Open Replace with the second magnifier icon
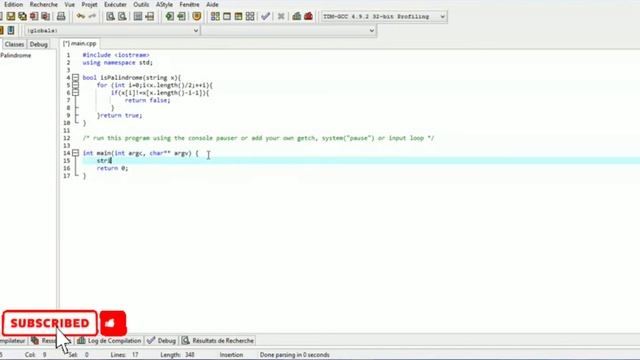640x360 pixels. (122, 16)
